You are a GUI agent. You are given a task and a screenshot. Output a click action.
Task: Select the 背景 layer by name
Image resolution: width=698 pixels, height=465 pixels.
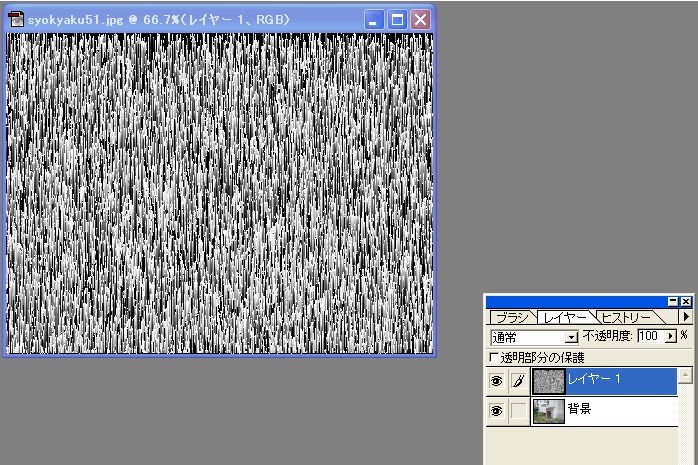pos(580,411)
